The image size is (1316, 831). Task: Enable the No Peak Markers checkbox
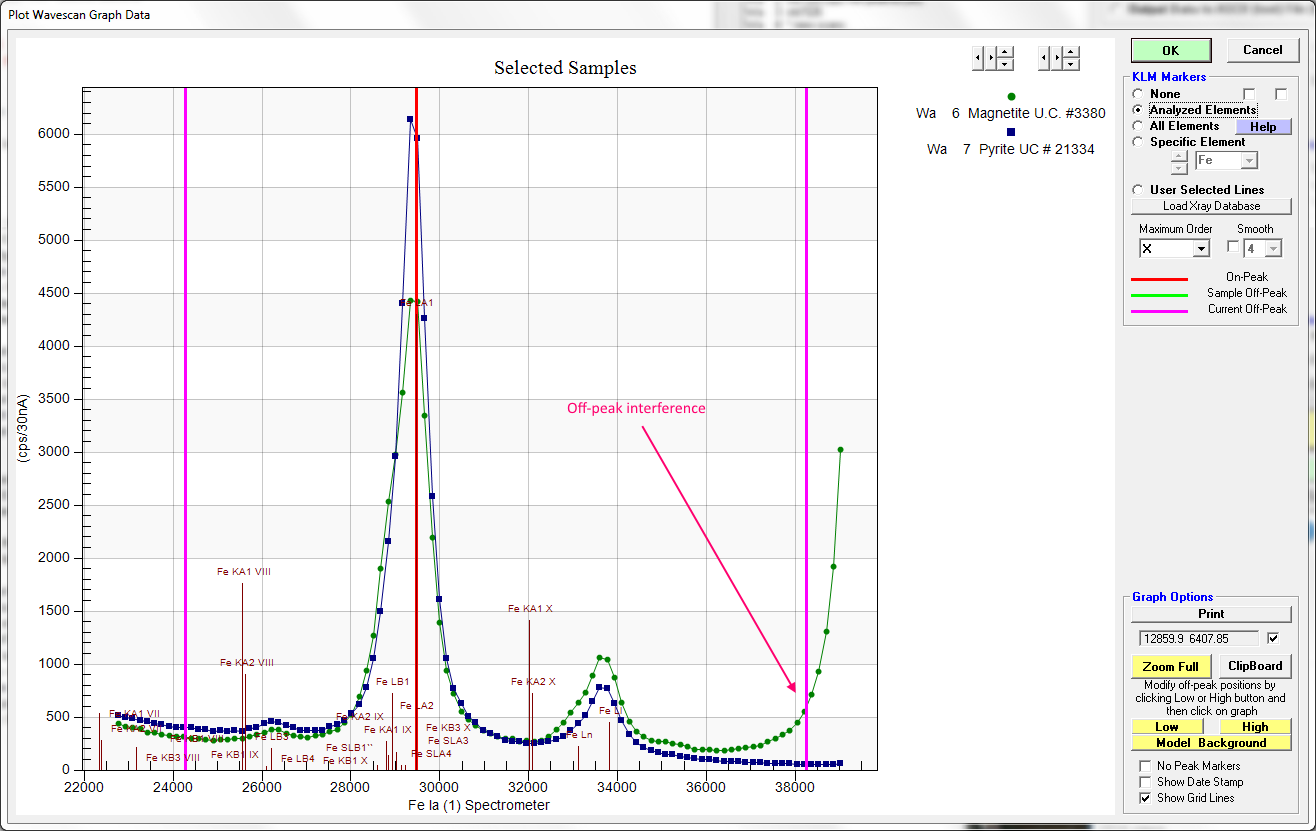pos(1146,766)
